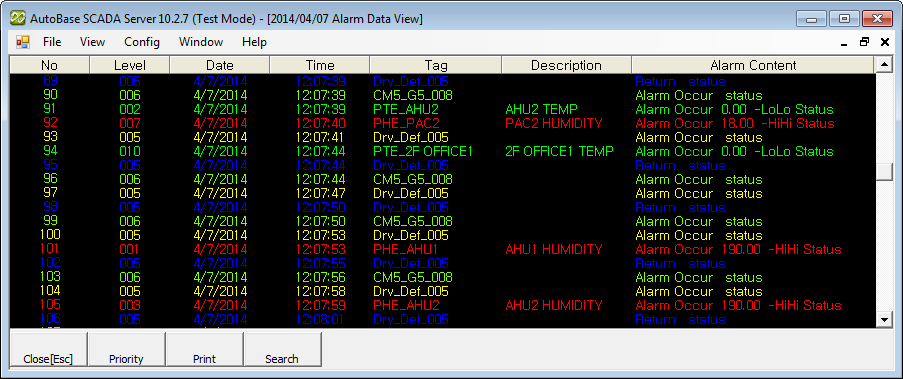Restore the inner Alarm Data View window
Viewport: 903px width, 379px height.
(x=864, y=42)
